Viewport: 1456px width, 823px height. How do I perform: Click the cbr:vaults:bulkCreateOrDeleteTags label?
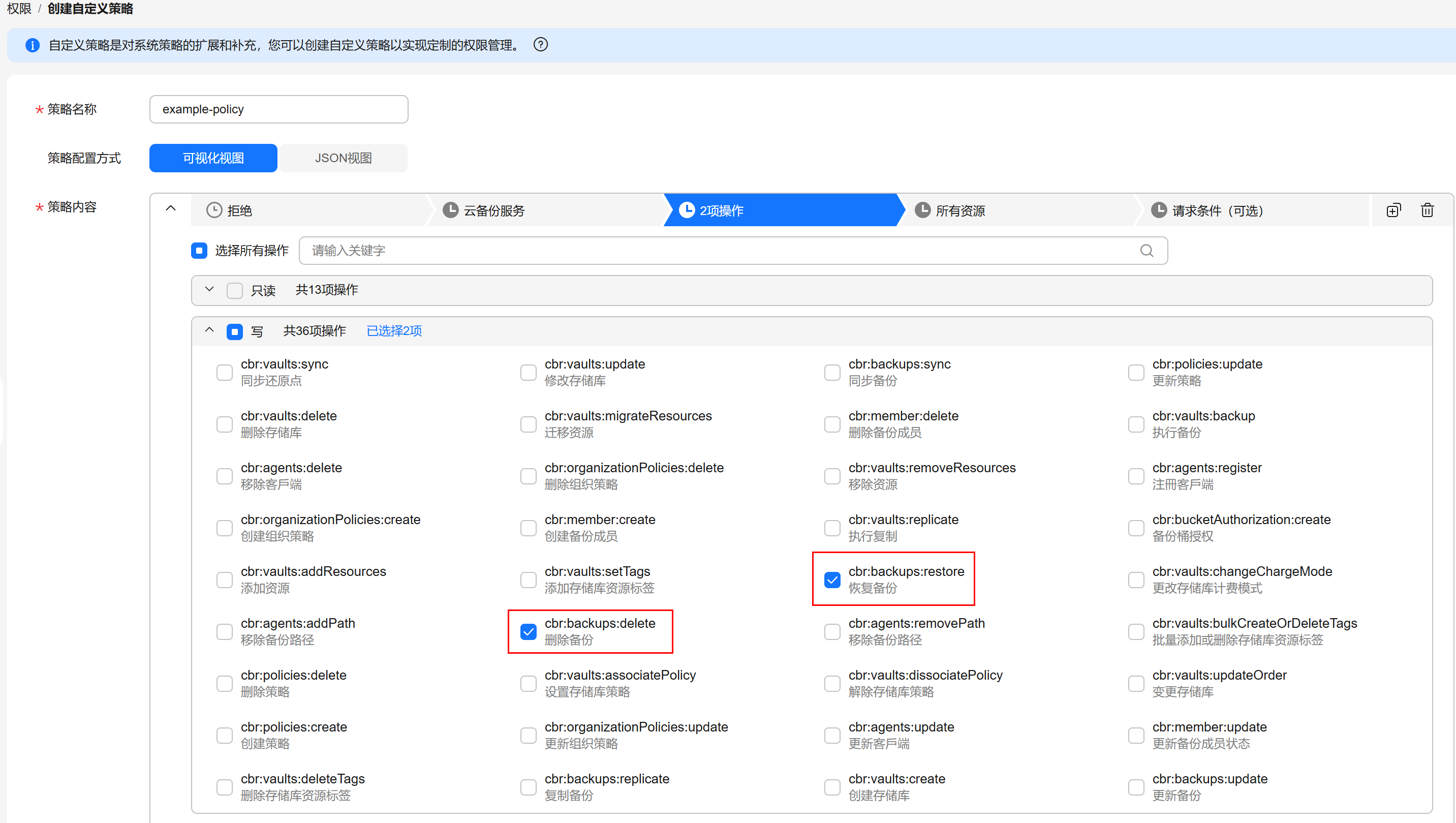coord(1255,623)
